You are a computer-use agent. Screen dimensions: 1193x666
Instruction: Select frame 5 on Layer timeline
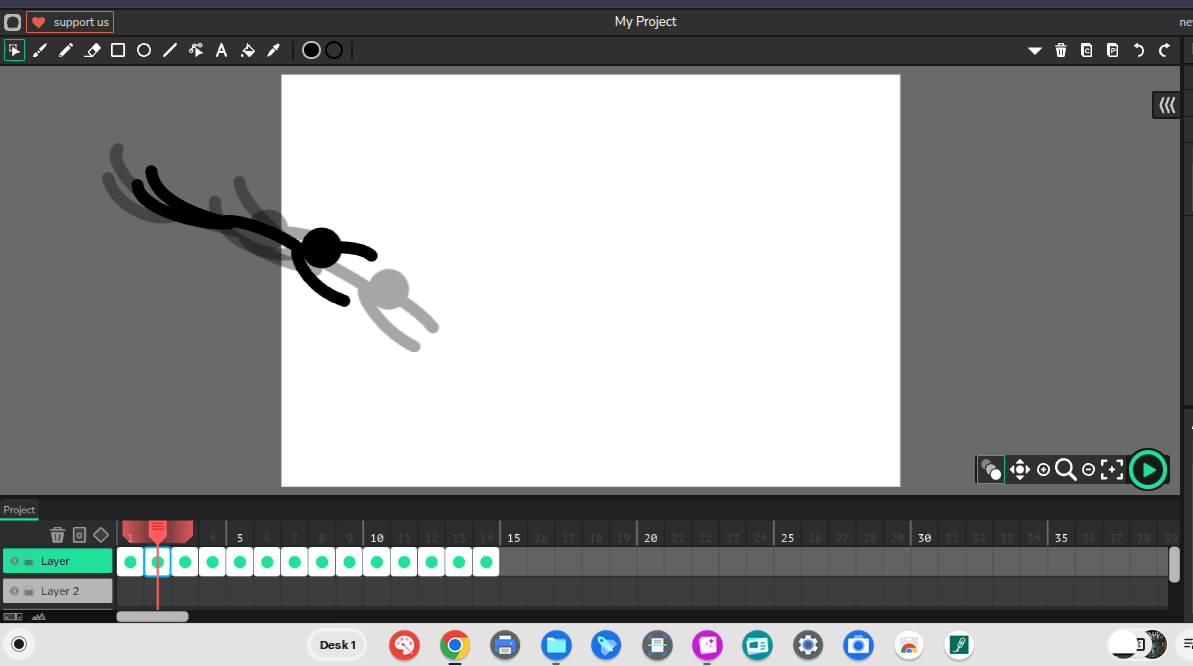coord(240,562)
